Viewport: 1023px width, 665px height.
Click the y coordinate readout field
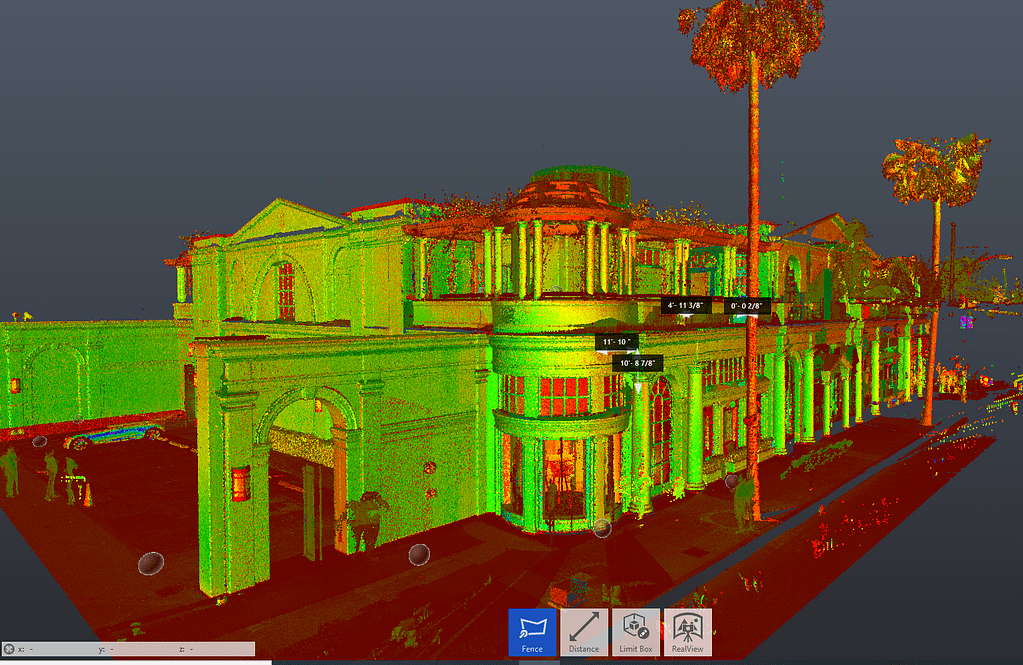tap(135, 649)
